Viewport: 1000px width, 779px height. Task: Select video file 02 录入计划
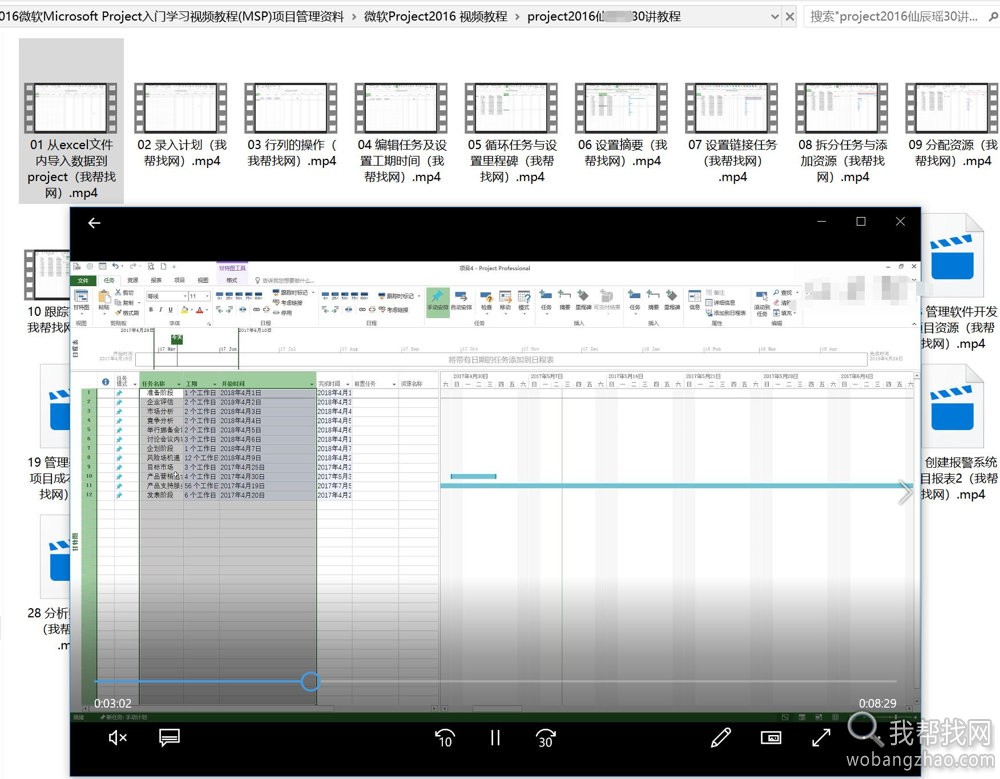(x=181, y=125)
